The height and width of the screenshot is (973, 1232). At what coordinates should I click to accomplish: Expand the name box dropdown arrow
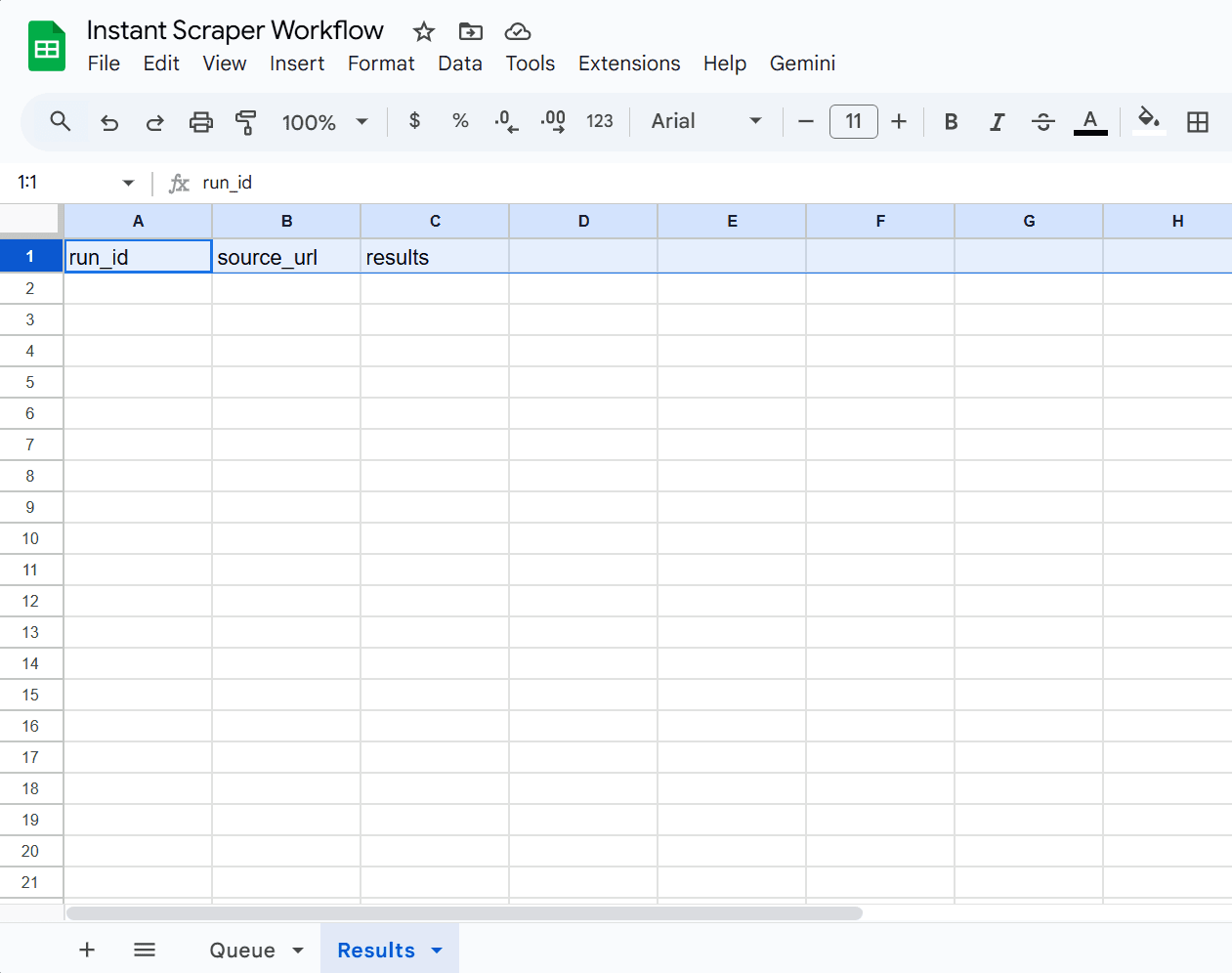coord(128,183)
